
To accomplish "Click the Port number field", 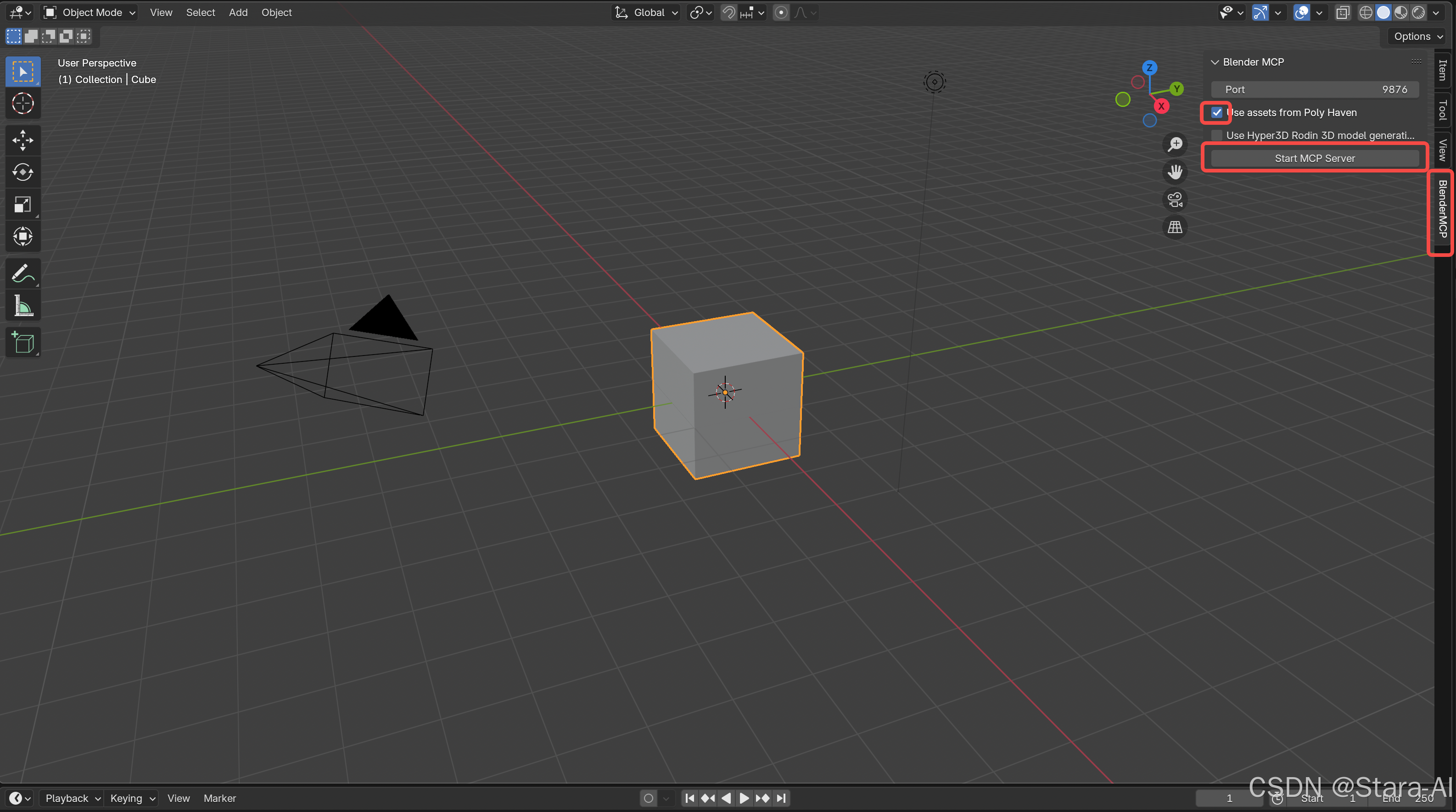I will [1315, 89].
